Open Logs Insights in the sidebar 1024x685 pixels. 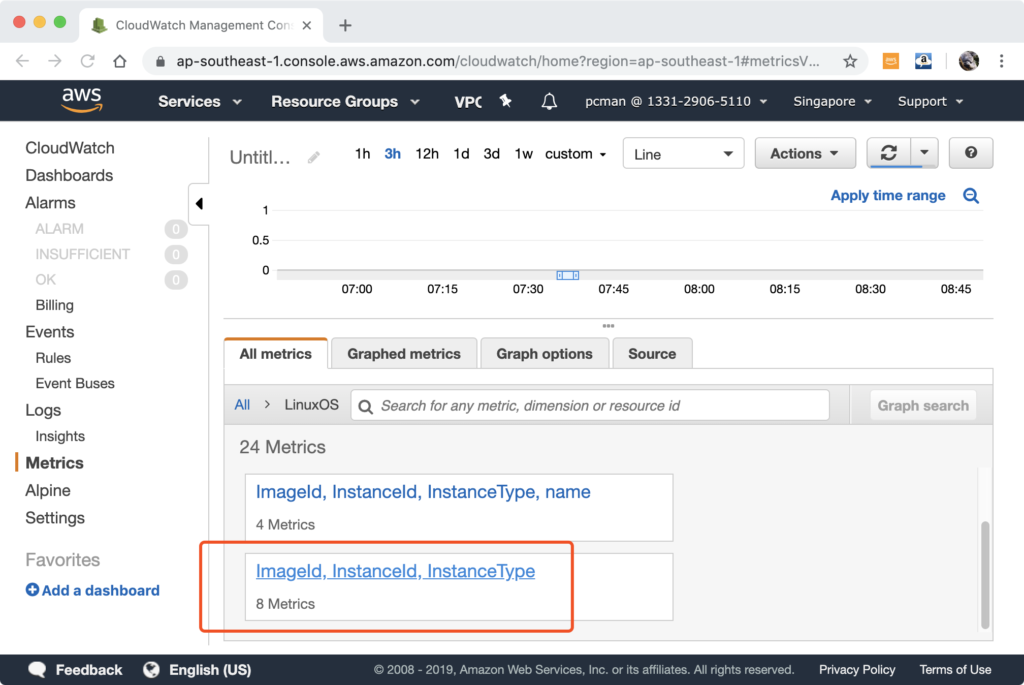point(60,436)
